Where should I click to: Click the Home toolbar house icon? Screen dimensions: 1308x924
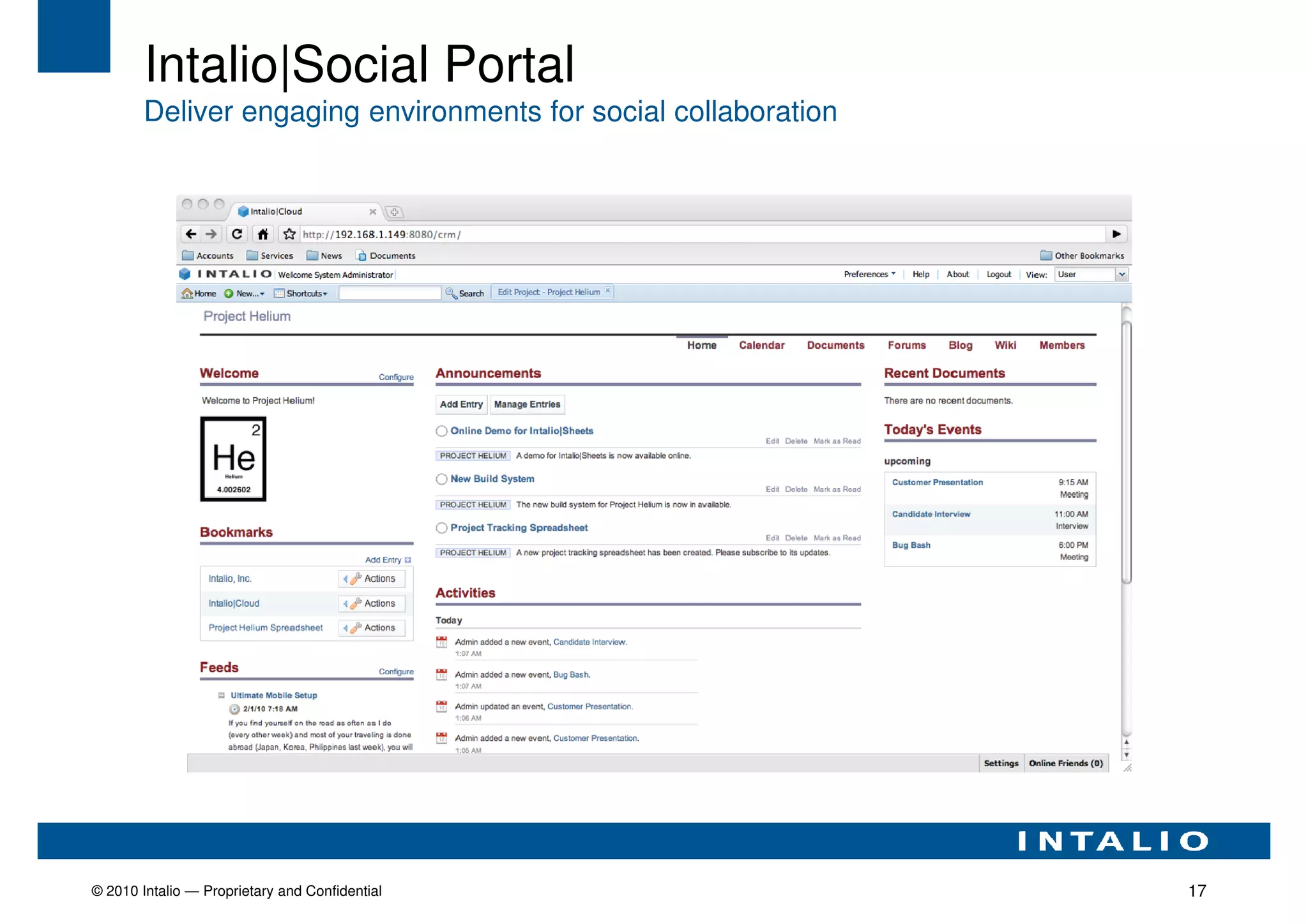[x=187, y=293]
